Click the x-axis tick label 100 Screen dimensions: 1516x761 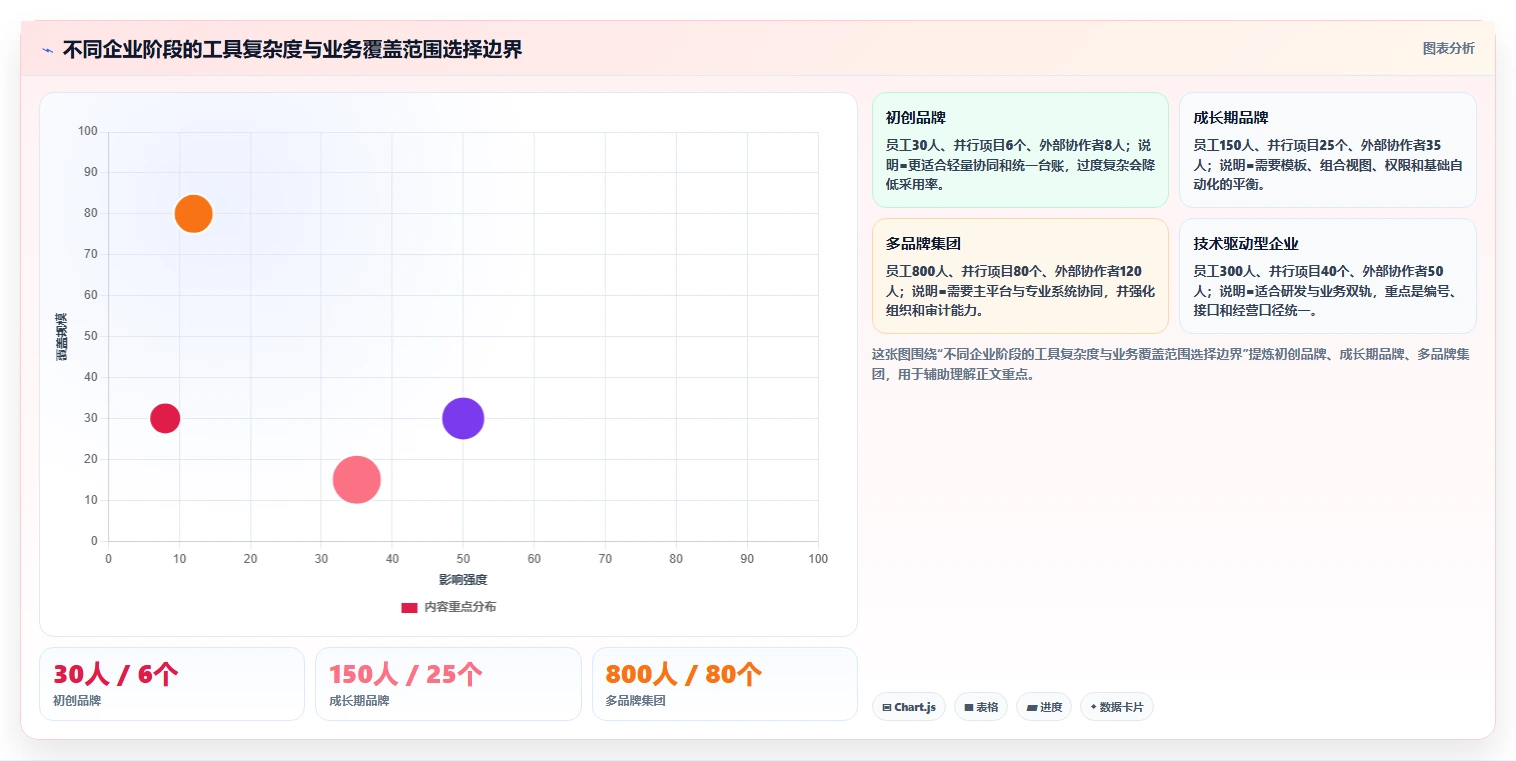coord(818,559)
